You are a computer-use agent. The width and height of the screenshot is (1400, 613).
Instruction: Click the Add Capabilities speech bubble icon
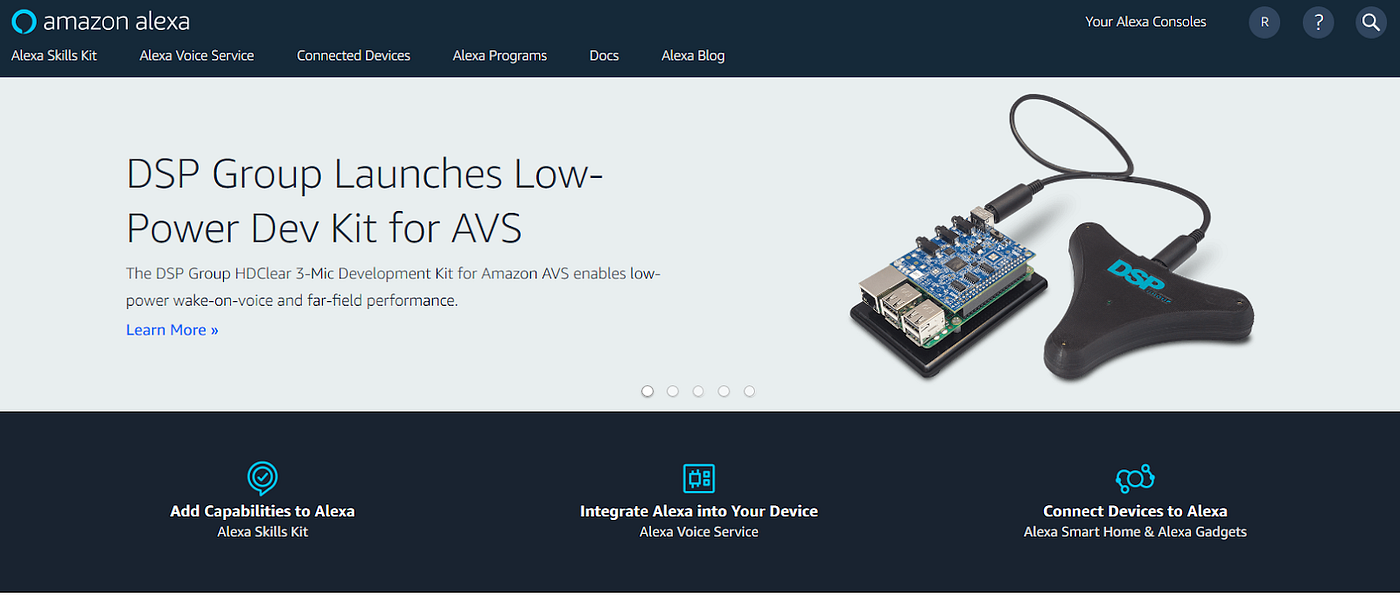[x=262, y=478]
